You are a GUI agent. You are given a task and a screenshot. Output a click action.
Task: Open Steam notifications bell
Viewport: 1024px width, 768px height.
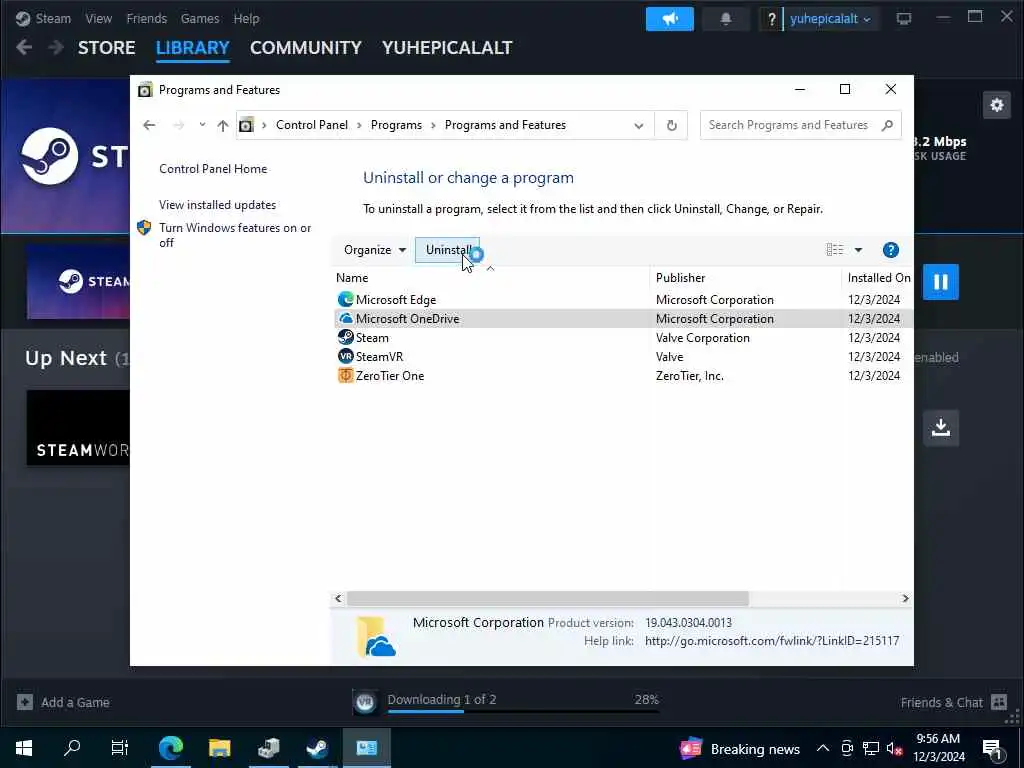coord(726,19)
